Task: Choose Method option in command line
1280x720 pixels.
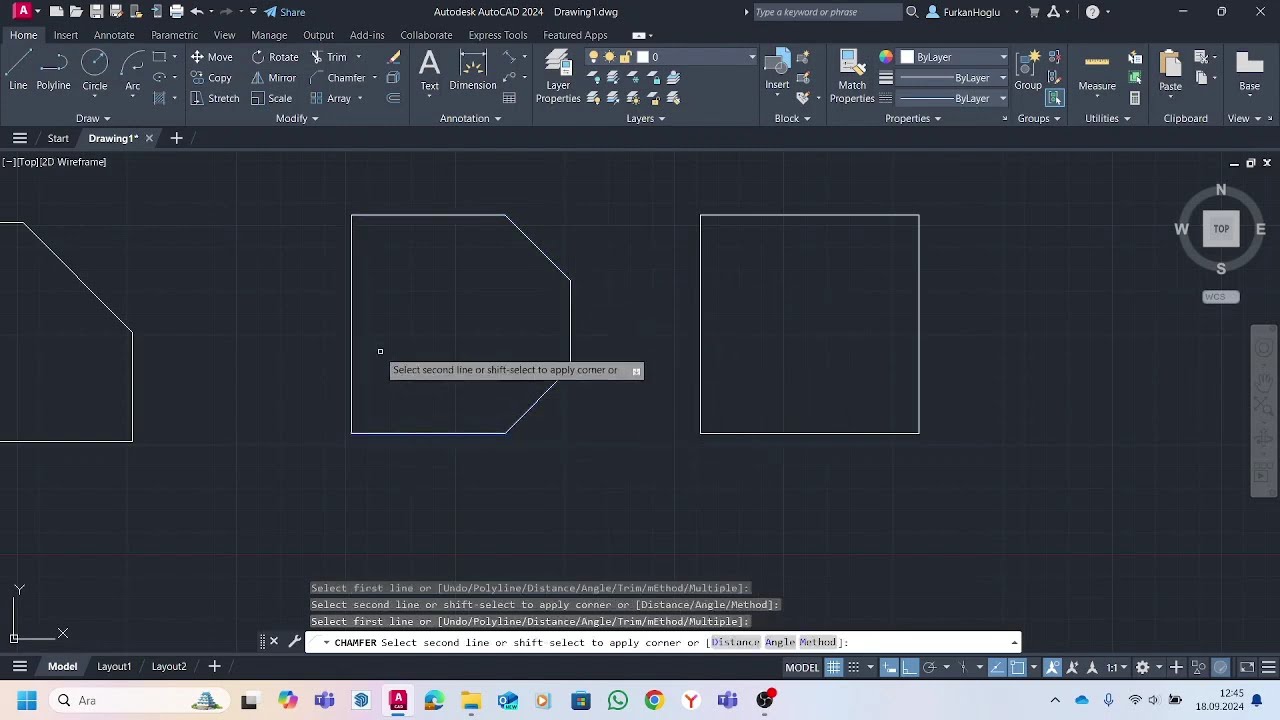Action: pos(818,642)
